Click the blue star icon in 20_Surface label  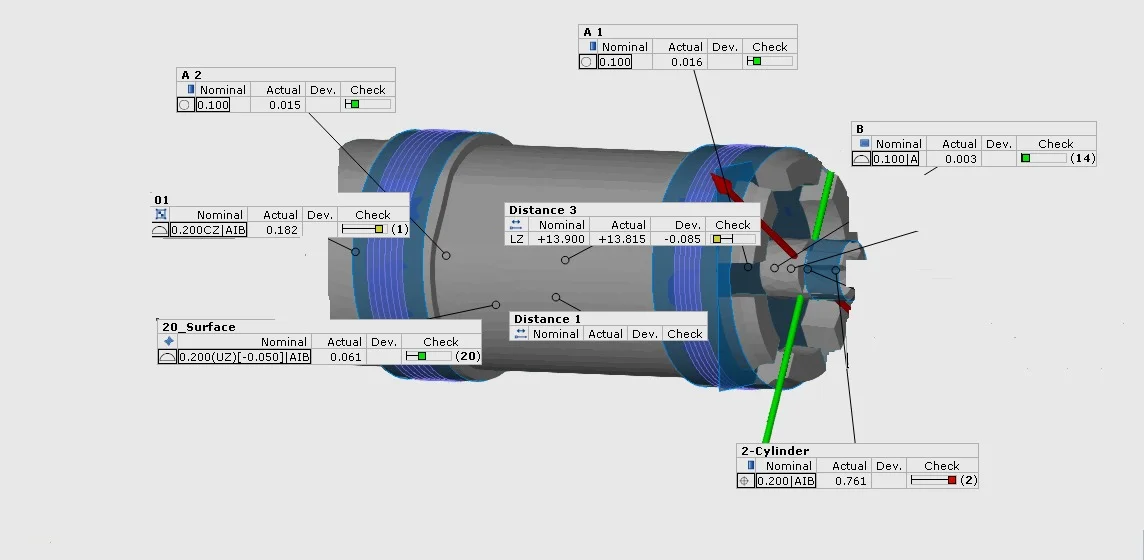(x=168, y=342)
